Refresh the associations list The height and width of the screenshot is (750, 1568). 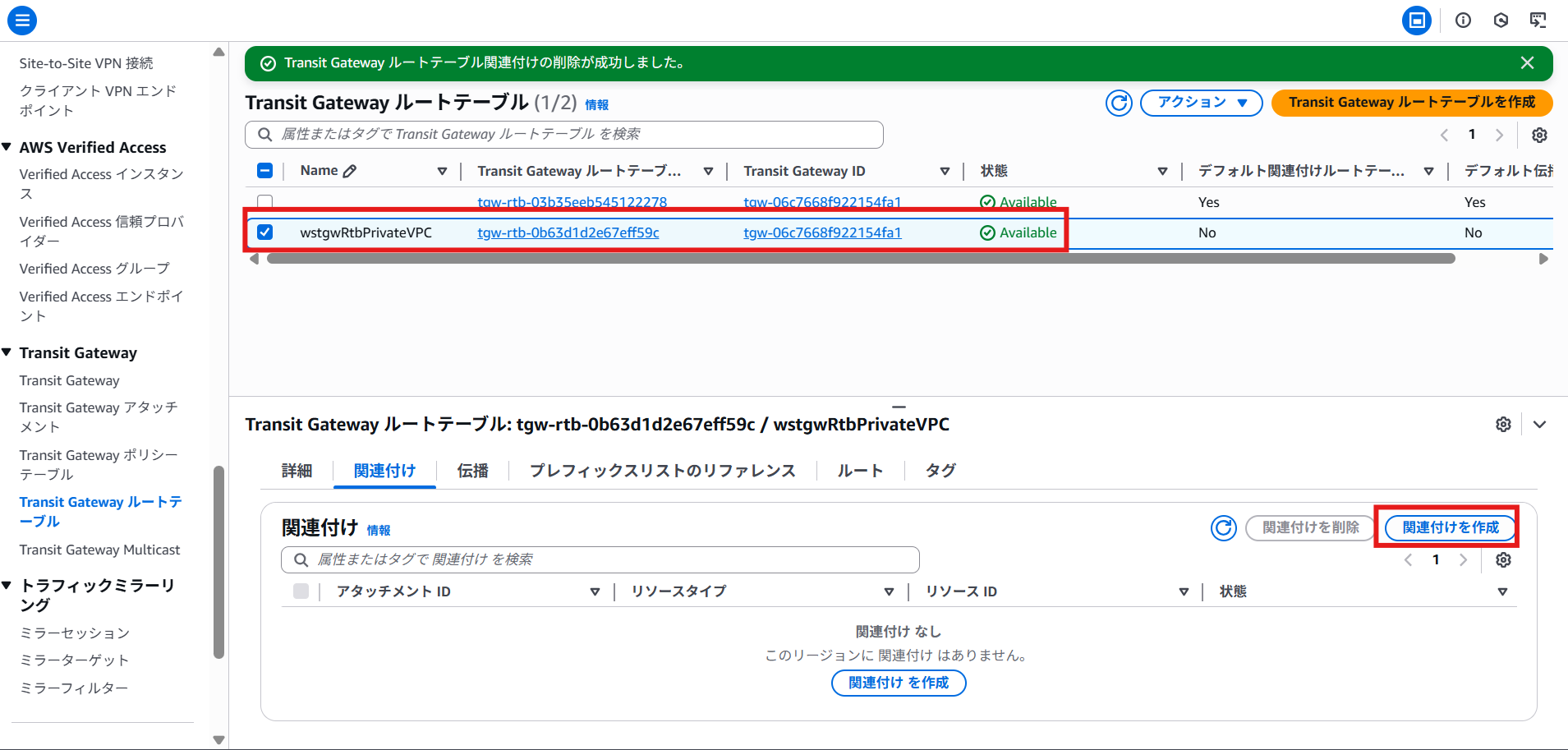click(x=1224, y=527)
